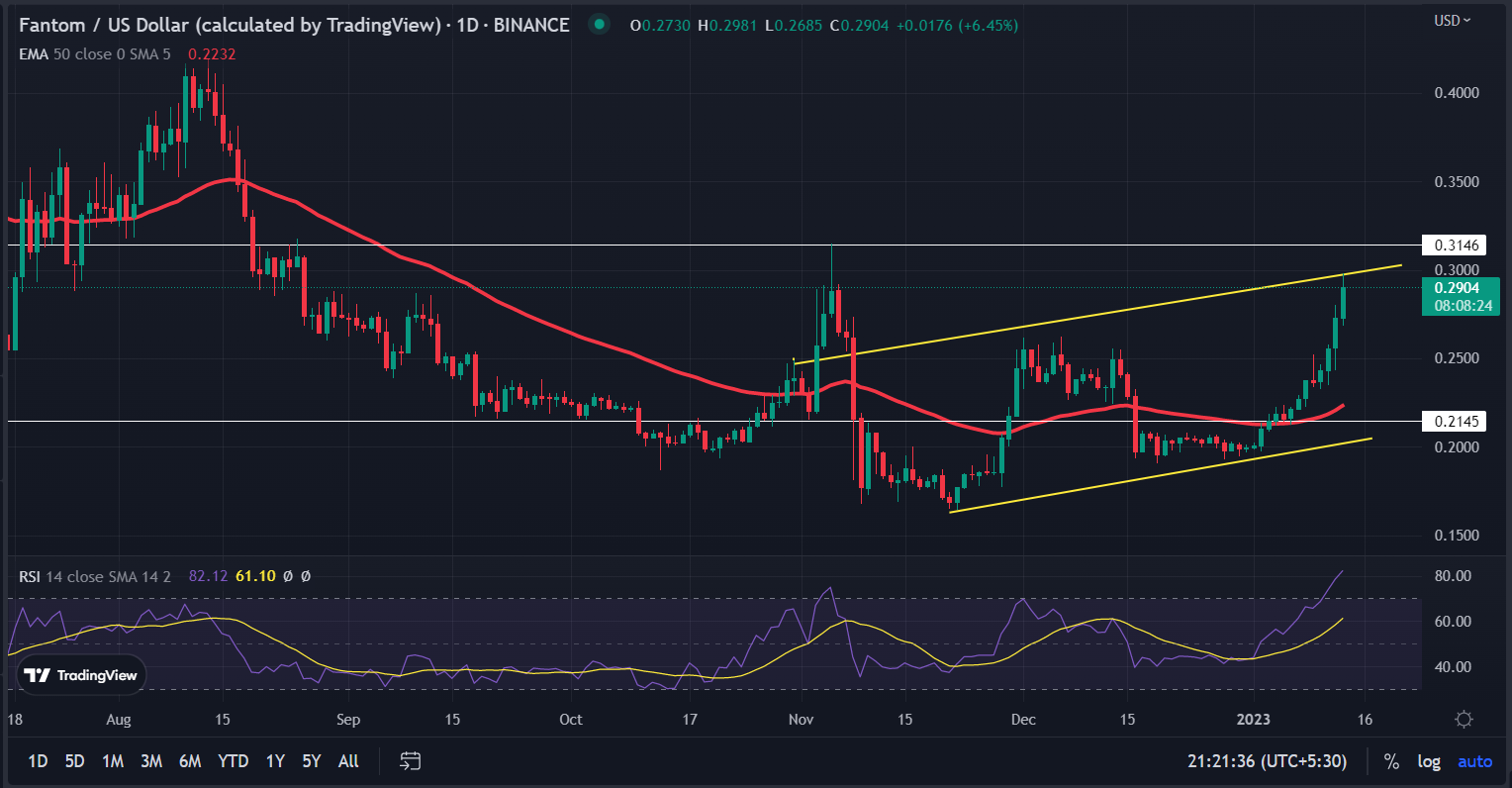The height and width of the screenshot is (788, 1512).
Task: Click the 60.00 RSI axis label
Action: point(1453,622)
